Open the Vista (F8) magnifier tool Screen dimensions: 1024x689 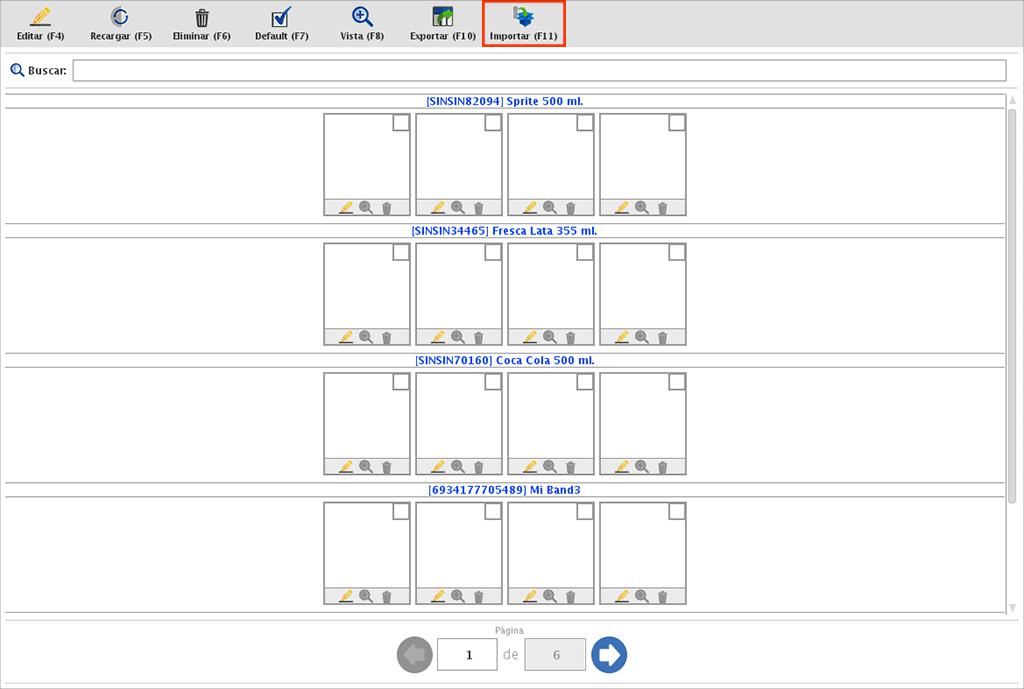click(x=362, y=18)
